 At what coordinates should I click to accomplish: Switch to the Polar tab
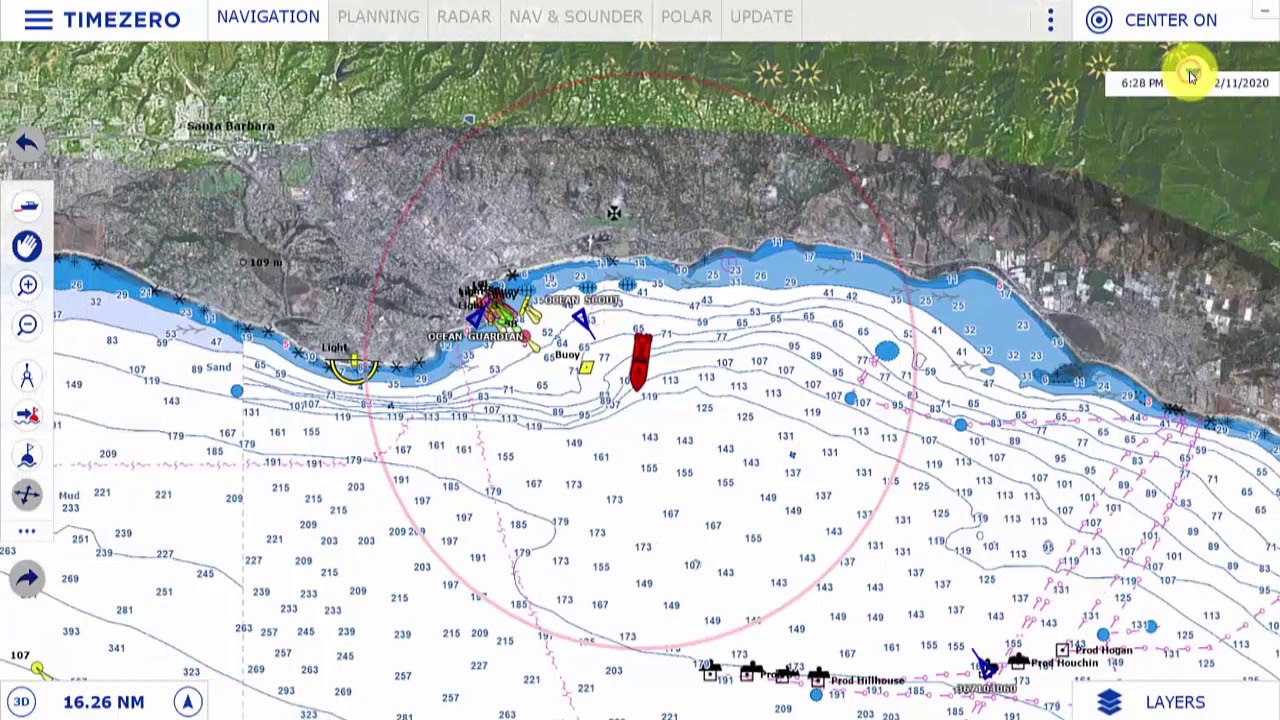click(686, 17)
